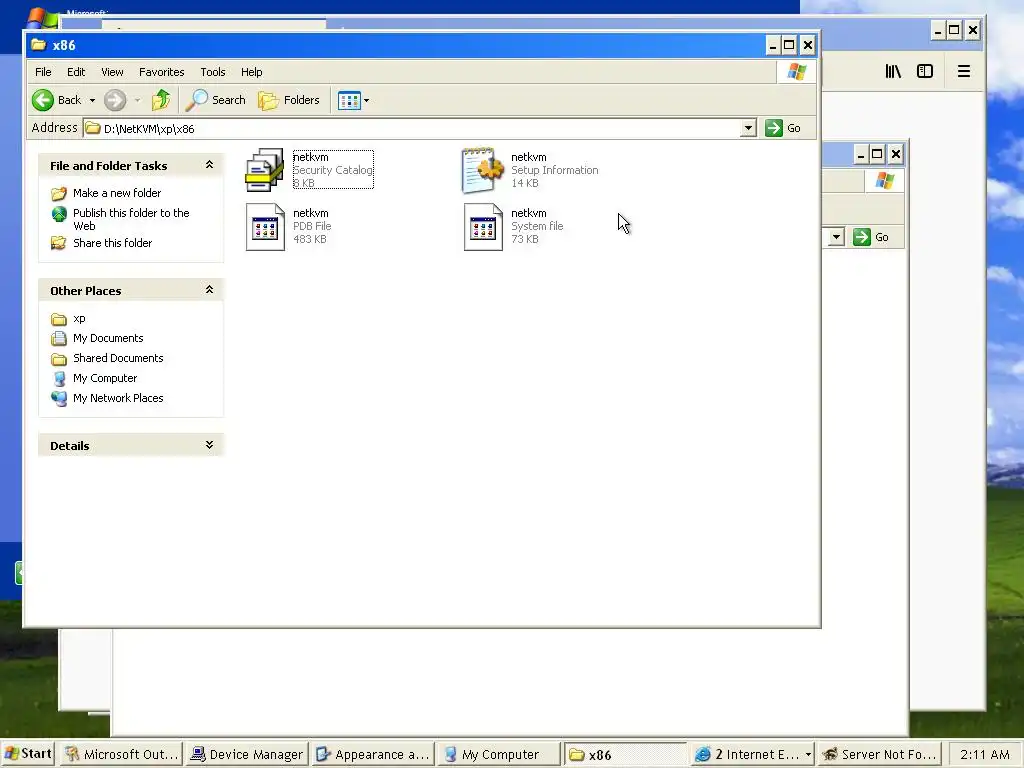1024x768 pixels.
Task: Click the My Network Places icon
Action: 59,398
